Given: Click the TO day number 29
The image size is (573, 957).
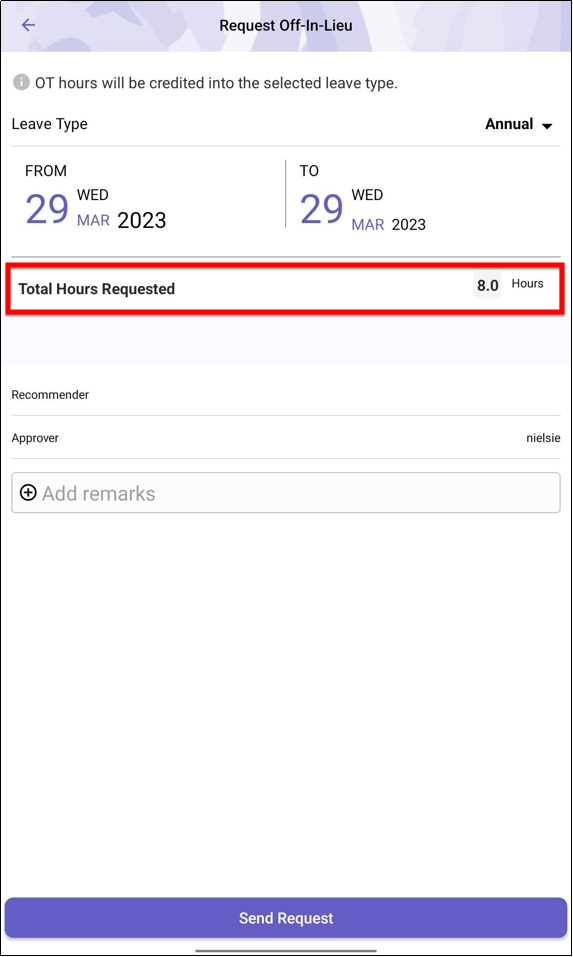Looking at the screenshot, I should [x=322, y=209].
